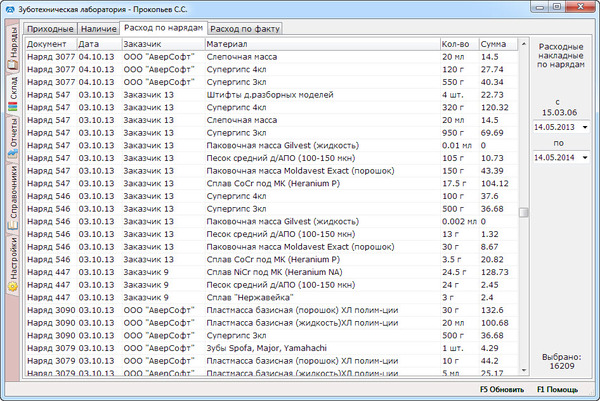Screen dimensions: 600x401
Task: Open the Отчеты sidebar icon
Action: (x=13, y=154)
